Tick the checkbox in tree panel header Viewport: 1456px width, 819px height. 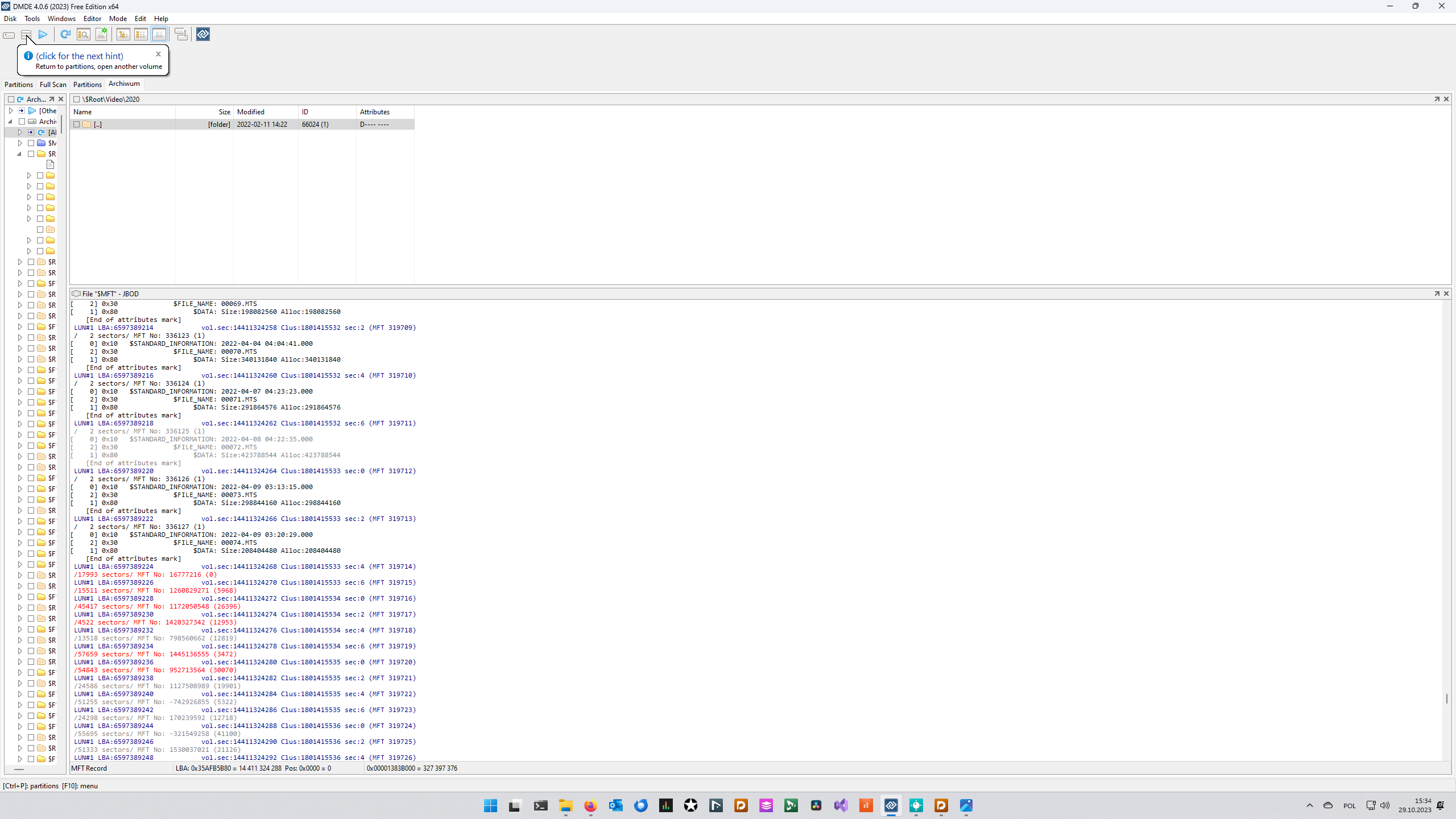tap(11, 99)
